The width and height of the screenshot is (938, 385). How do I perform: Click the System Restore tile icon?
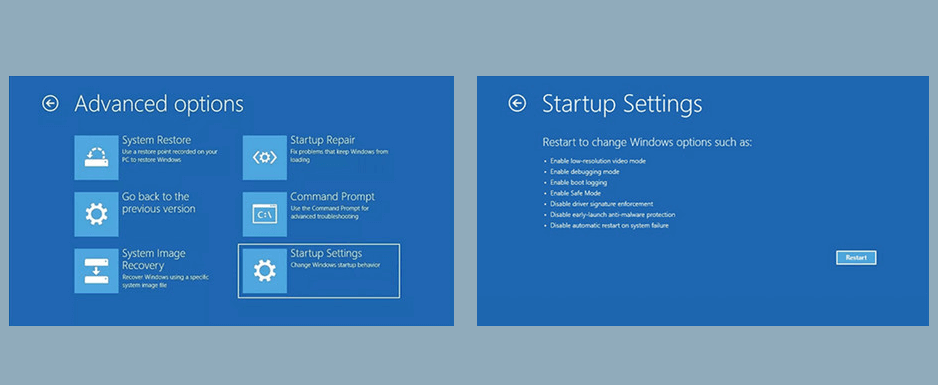[96, 157]
